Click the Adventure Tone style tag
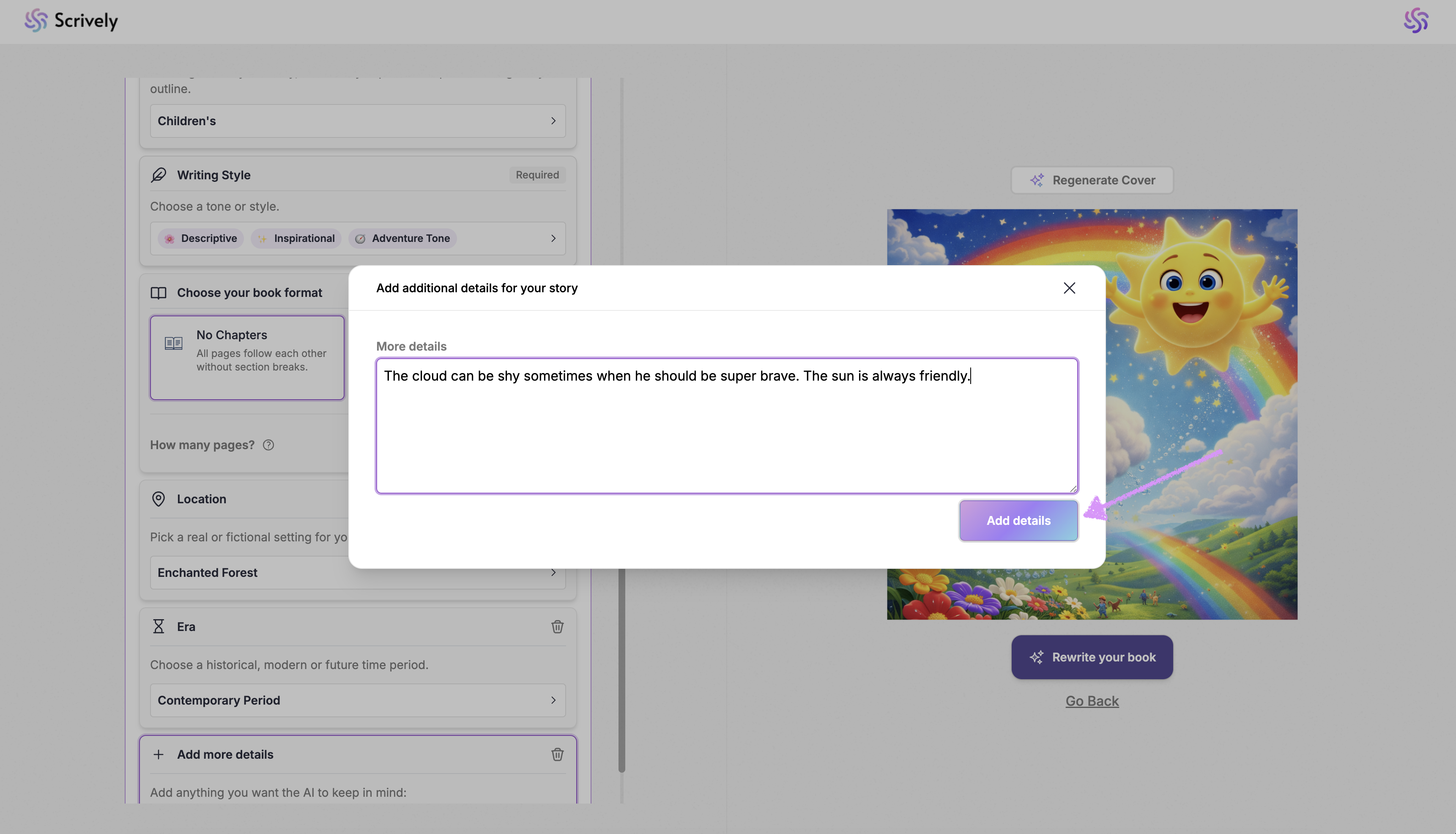Image resolution: width=1456 pixels, height=834 pixels. click(x=402, y=238)
